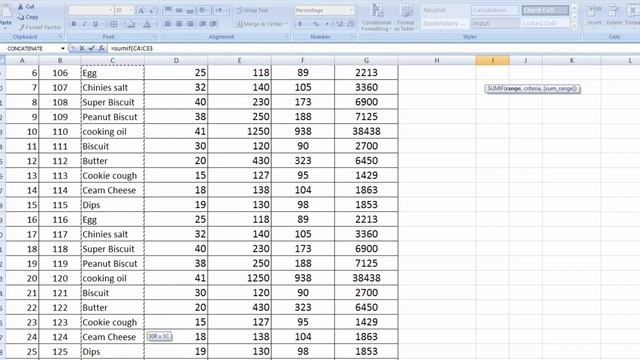Apply the Fill Color bucket icon
640x360 pixels.
[x=131, y=24]
